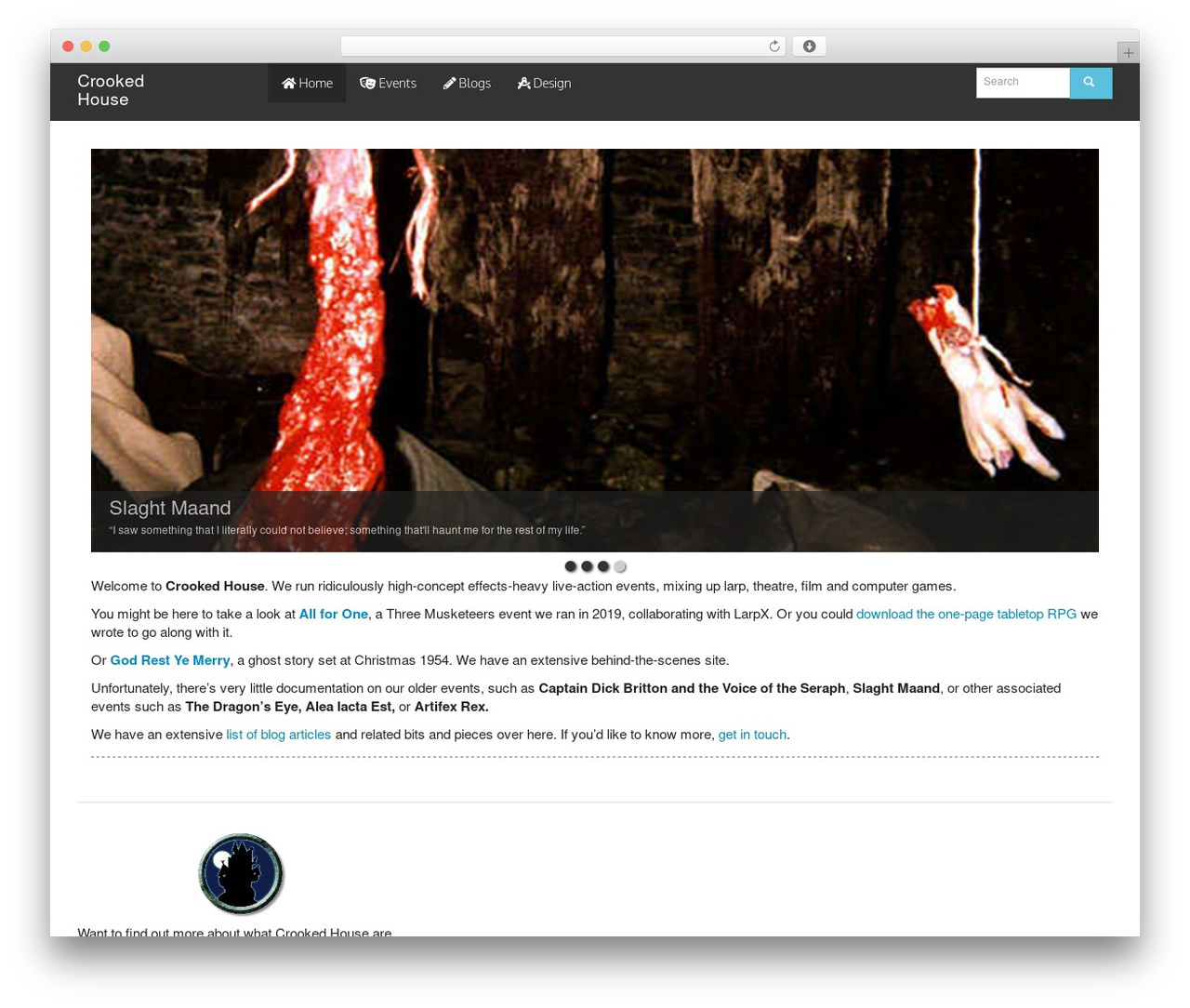Viewport: 1190px width, 1008px height.
Task: Open the Design nav item
Action: coord(544,83)
